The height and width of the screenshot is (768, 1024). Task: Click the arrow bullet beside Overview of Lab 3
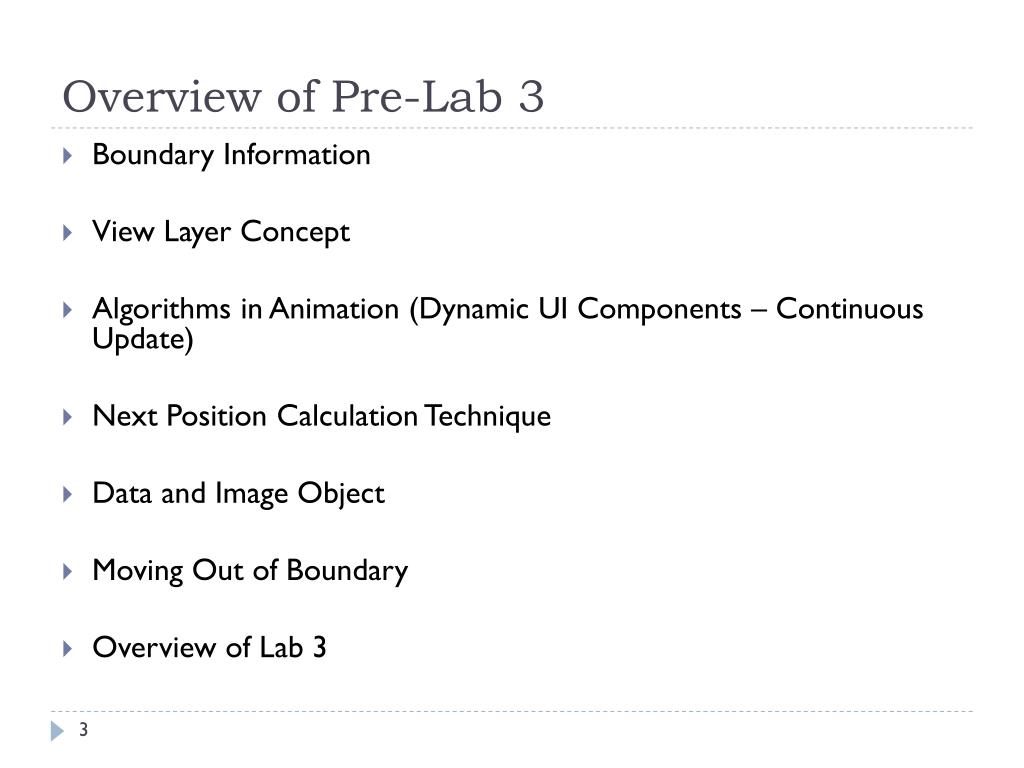click(x=67, y=648)
